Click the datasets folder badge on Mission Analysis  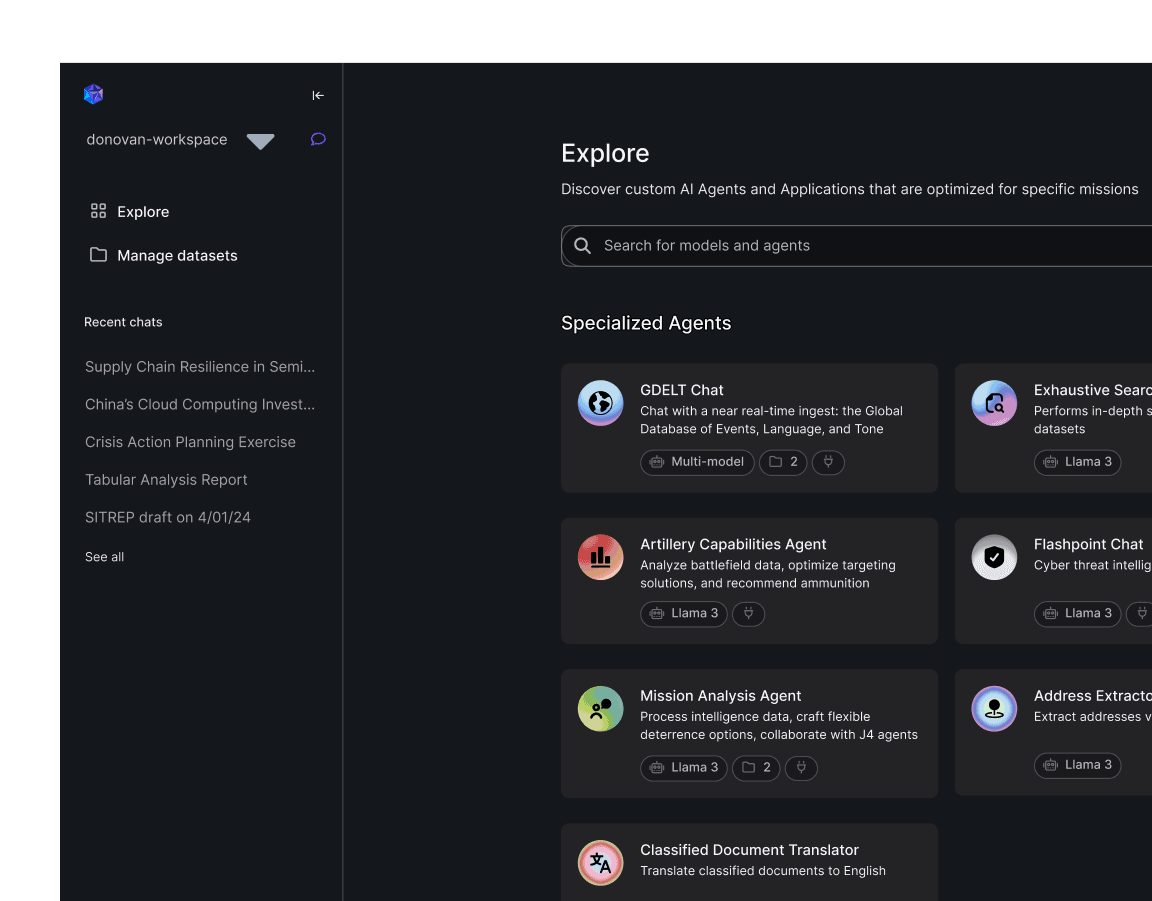(x=756, y=768)
